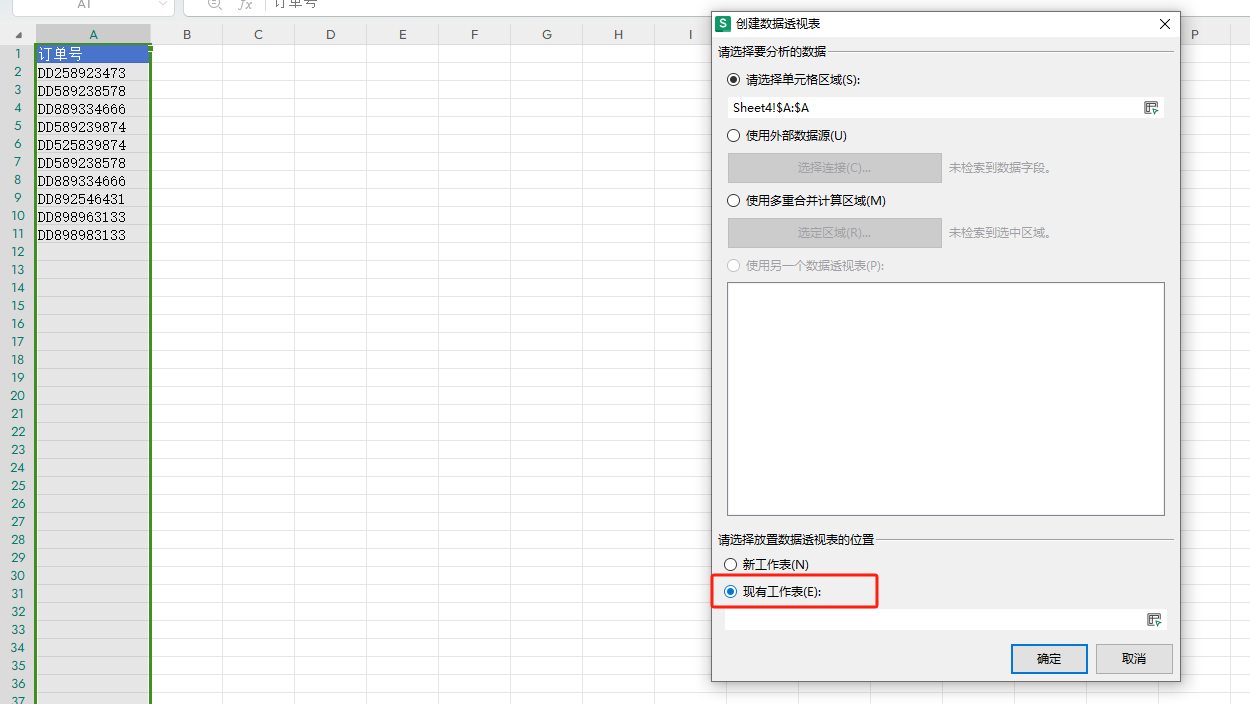Click the zoom magnifier icon in formula bar
1250x704 pixels.
coord(214,5)
